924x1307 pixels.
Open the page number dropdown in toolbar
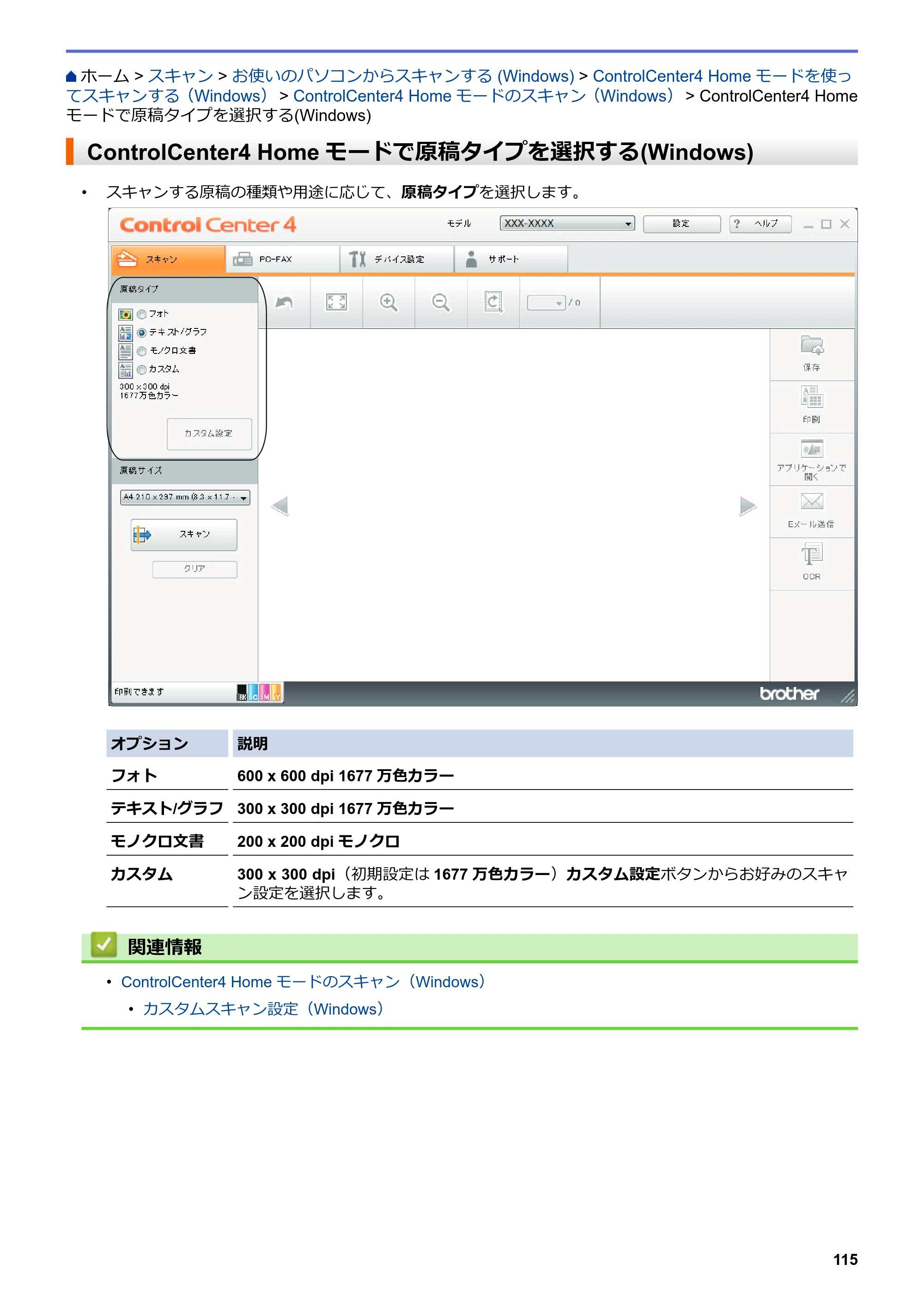click(x=546, y=303)
